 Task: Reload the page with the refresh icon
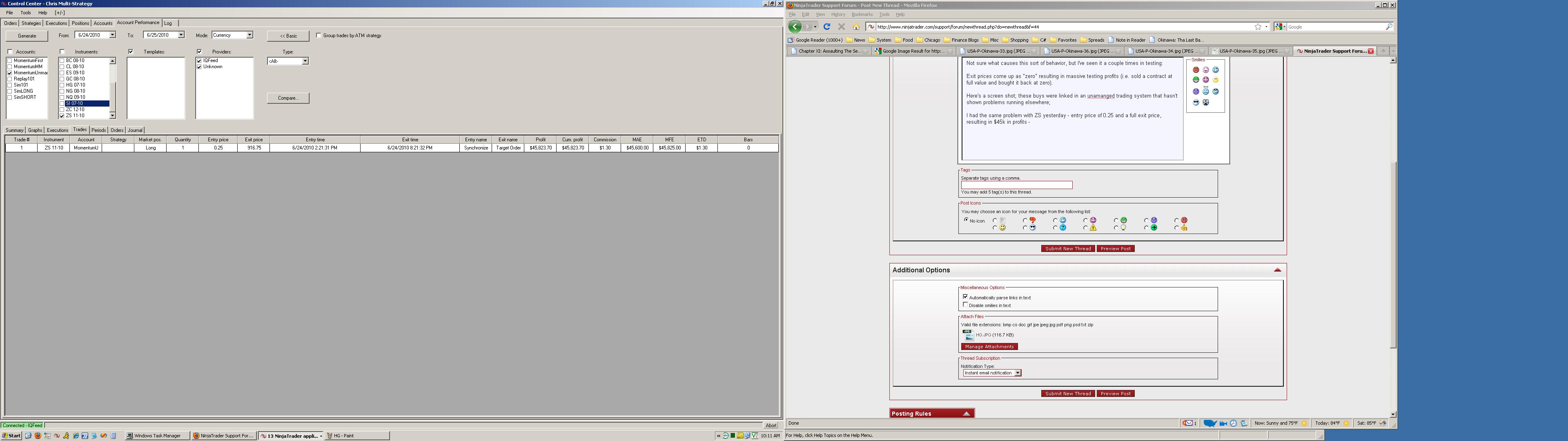826,27
